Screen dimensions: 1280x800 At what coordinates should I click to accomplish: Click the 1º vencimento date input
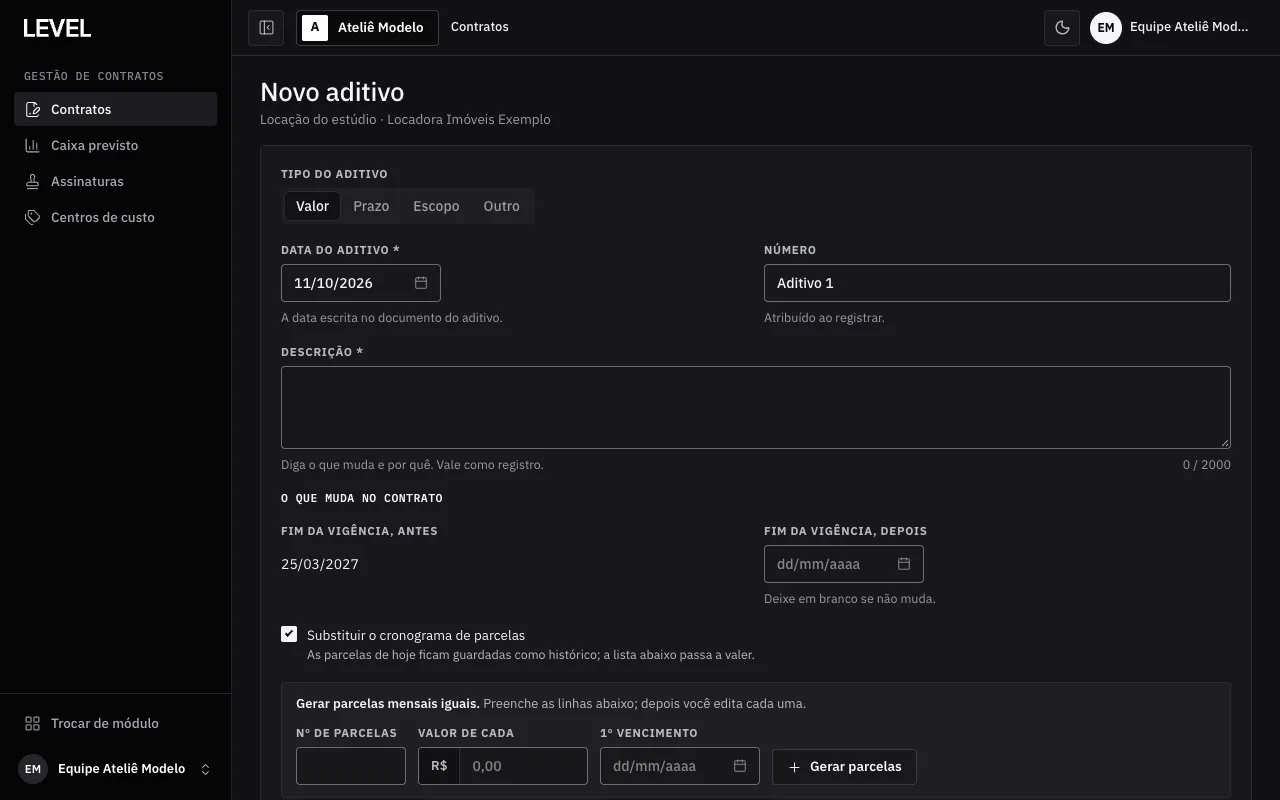tap(680, 766)
